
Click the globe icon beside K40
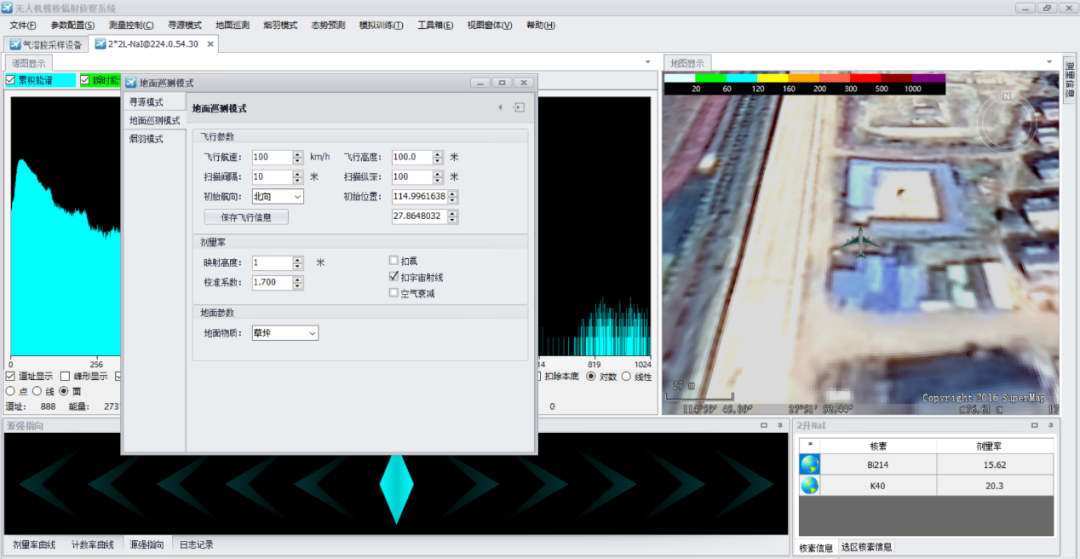tap(809, 486)
